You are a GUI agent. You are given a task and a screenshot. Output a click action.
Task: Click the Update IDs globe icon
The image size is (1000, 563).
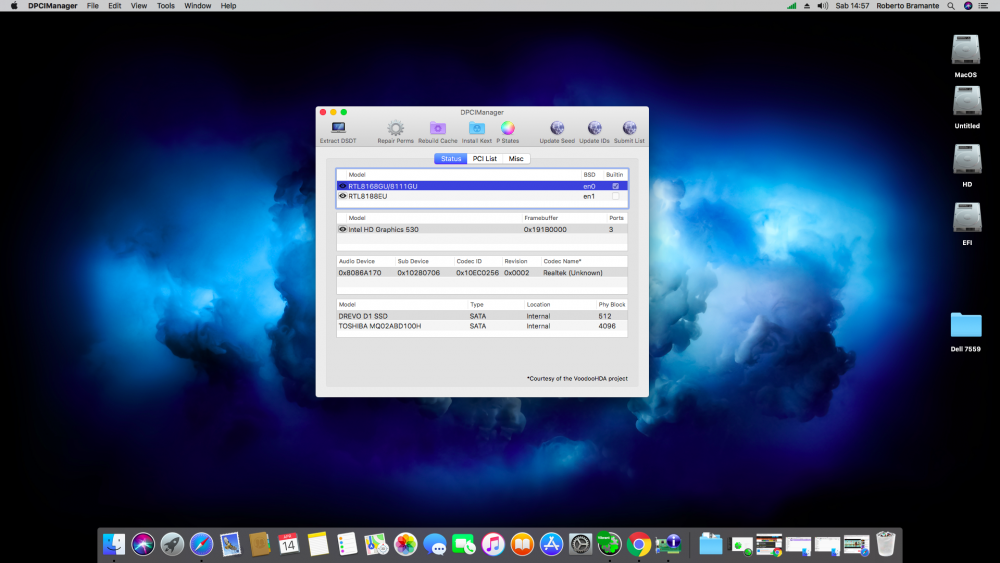594,128
